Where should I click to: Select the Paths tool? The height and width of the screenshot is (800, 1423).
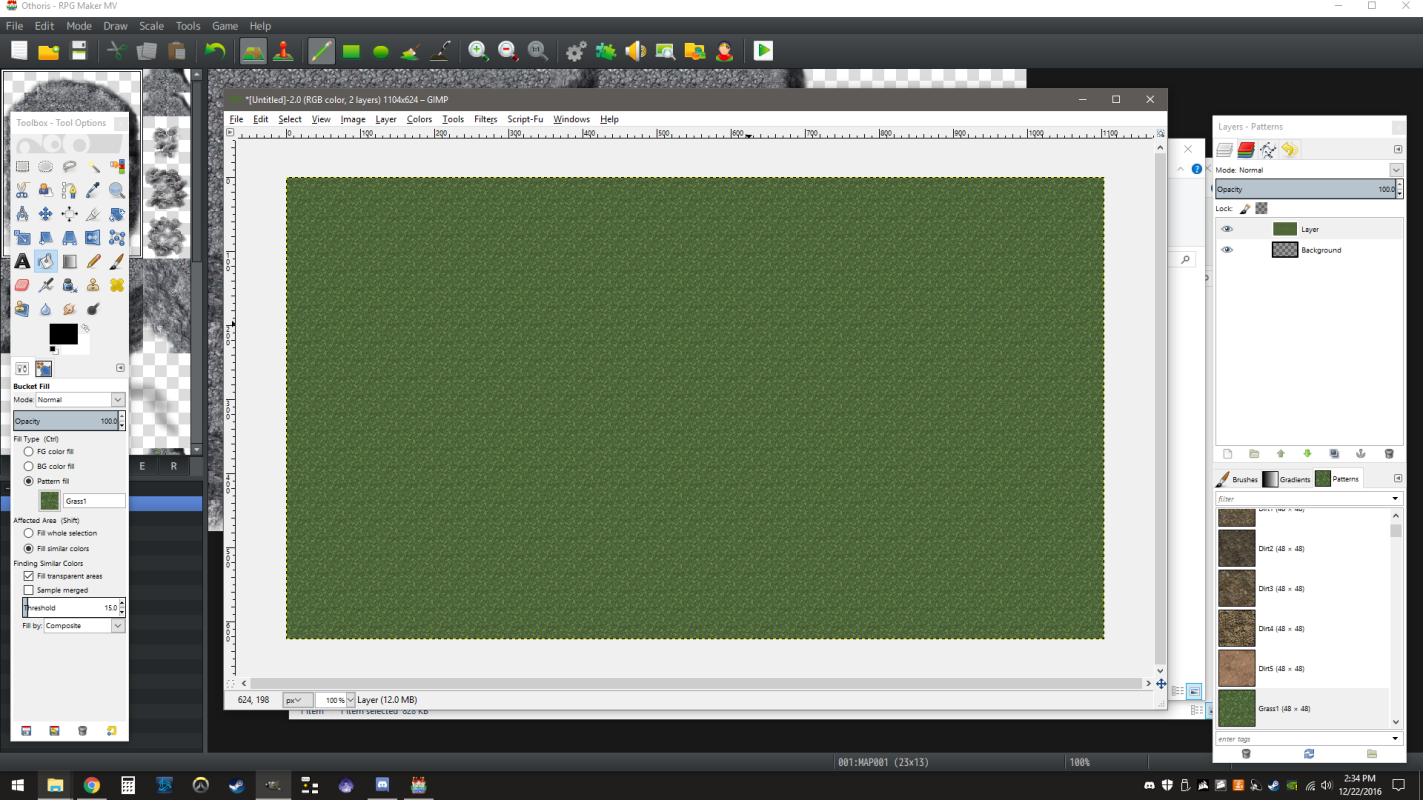70,190
